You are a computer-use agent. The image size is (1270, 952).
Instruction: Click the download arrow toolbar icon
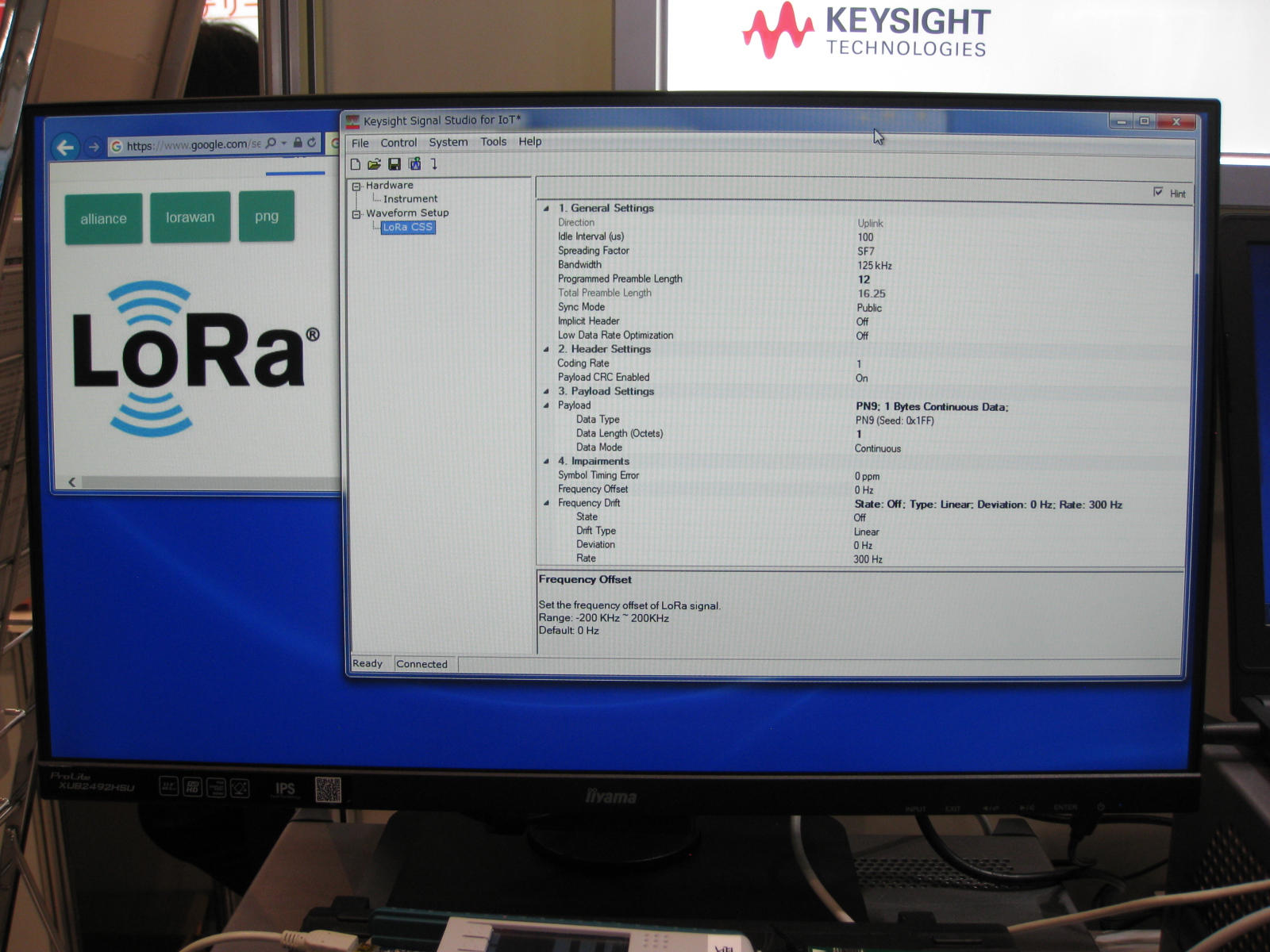tap(434, 164)
